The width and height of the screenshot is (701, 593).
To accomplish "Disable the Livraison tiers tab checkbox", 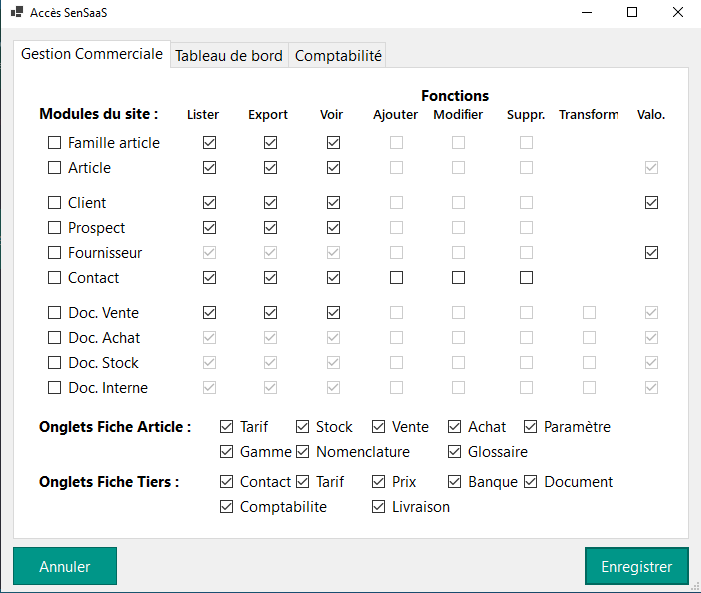I will (379, 507).
